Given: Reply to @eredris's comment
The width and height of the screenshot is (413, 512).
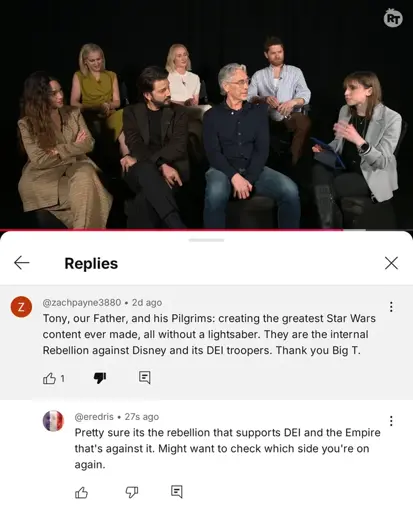Looking at the screenshot, I should coord(177,492).
